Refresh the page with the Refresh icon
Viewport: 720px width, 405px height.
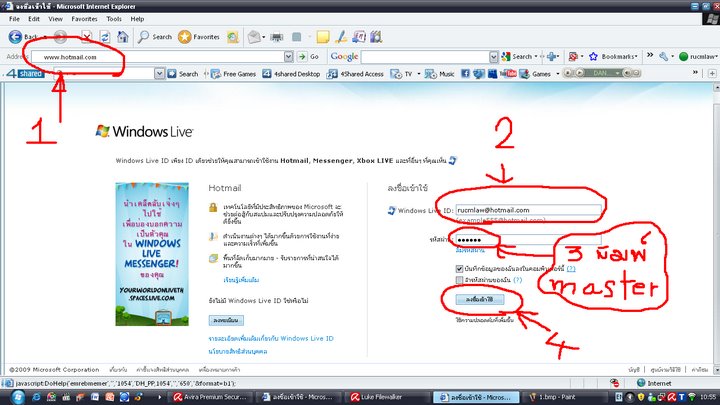[105, 37]
